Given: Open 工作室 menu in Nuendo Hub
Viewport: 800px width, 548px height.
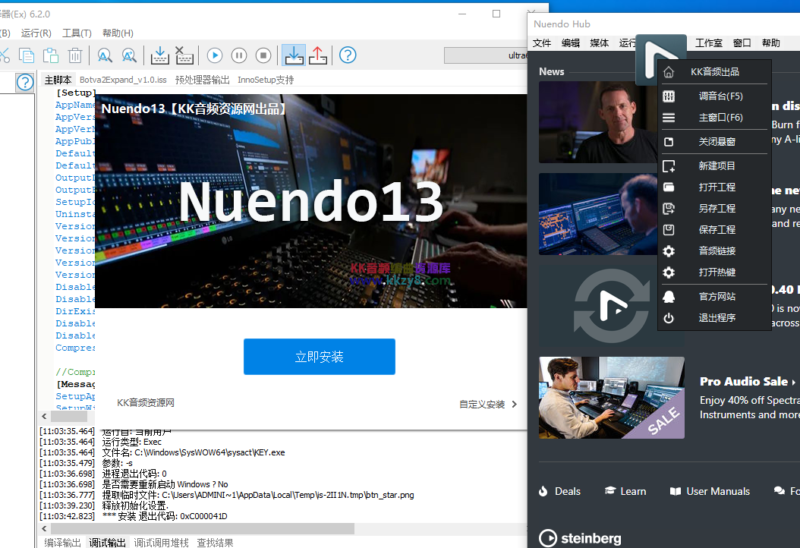Looking at the screenshot, I should (x=709, y=43).
